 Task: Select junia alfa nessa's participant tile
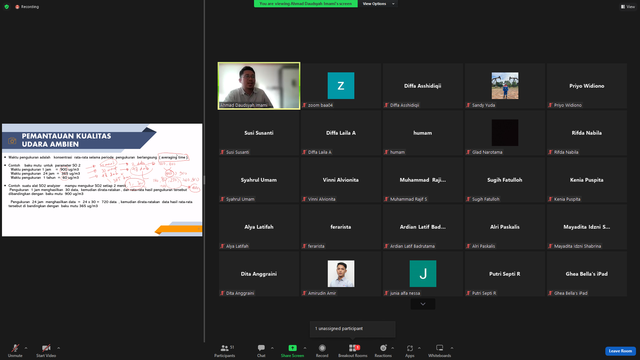423,274
